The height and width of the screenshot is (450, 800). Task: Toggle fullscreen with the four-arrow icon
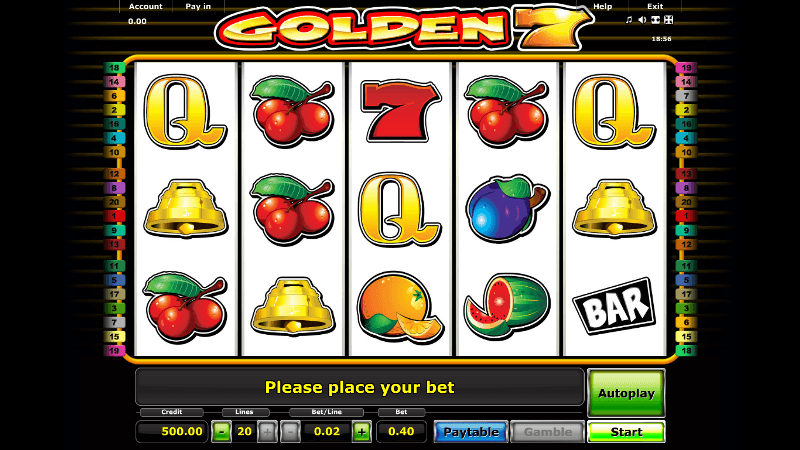coord(668,20)
